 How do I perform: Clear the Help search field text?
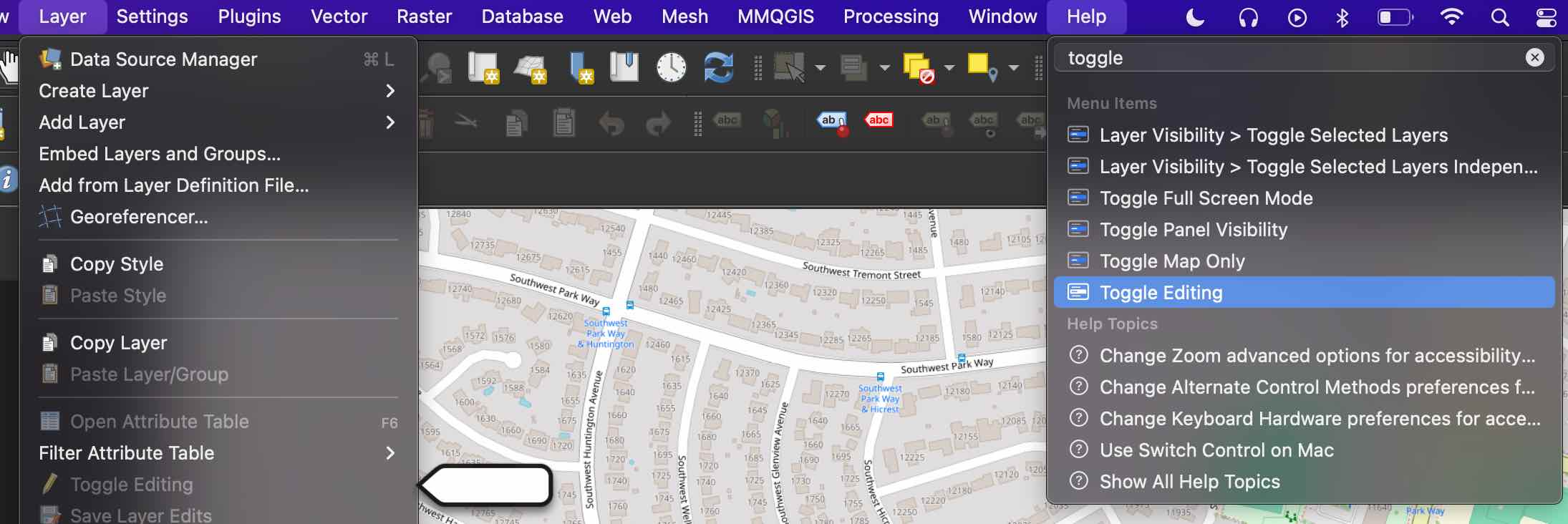[x=1534, y=57]
